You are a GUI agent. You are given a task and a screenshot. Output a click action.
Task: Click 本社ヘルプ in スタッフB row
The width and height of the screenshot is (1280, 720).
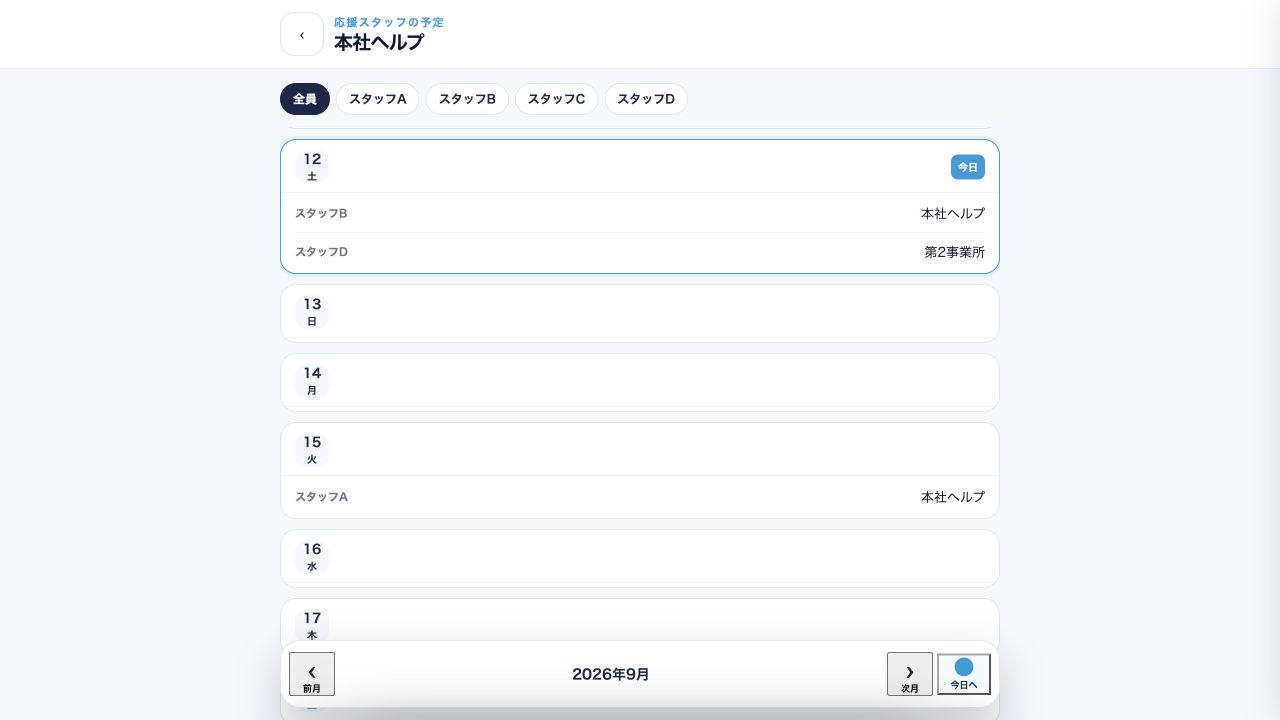[953, 213]
